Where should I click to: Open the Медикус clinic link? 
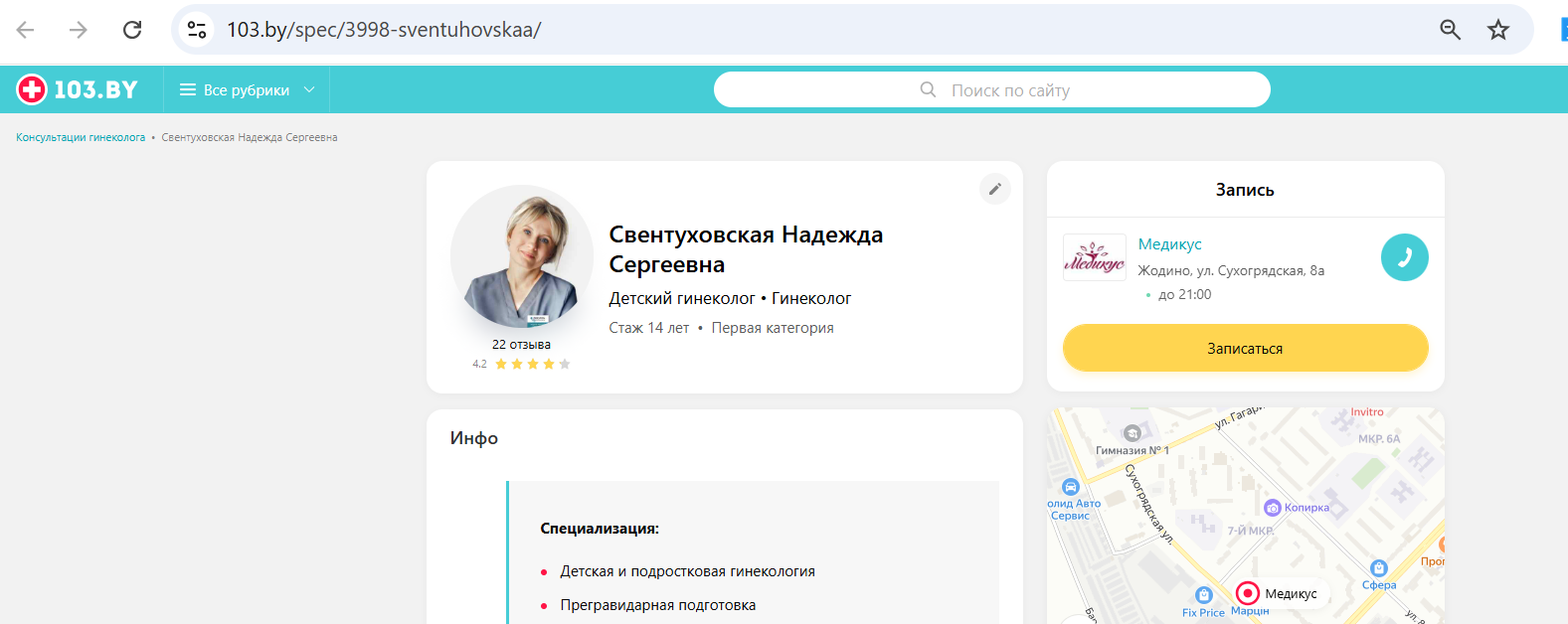click(x=1170, y=244)
